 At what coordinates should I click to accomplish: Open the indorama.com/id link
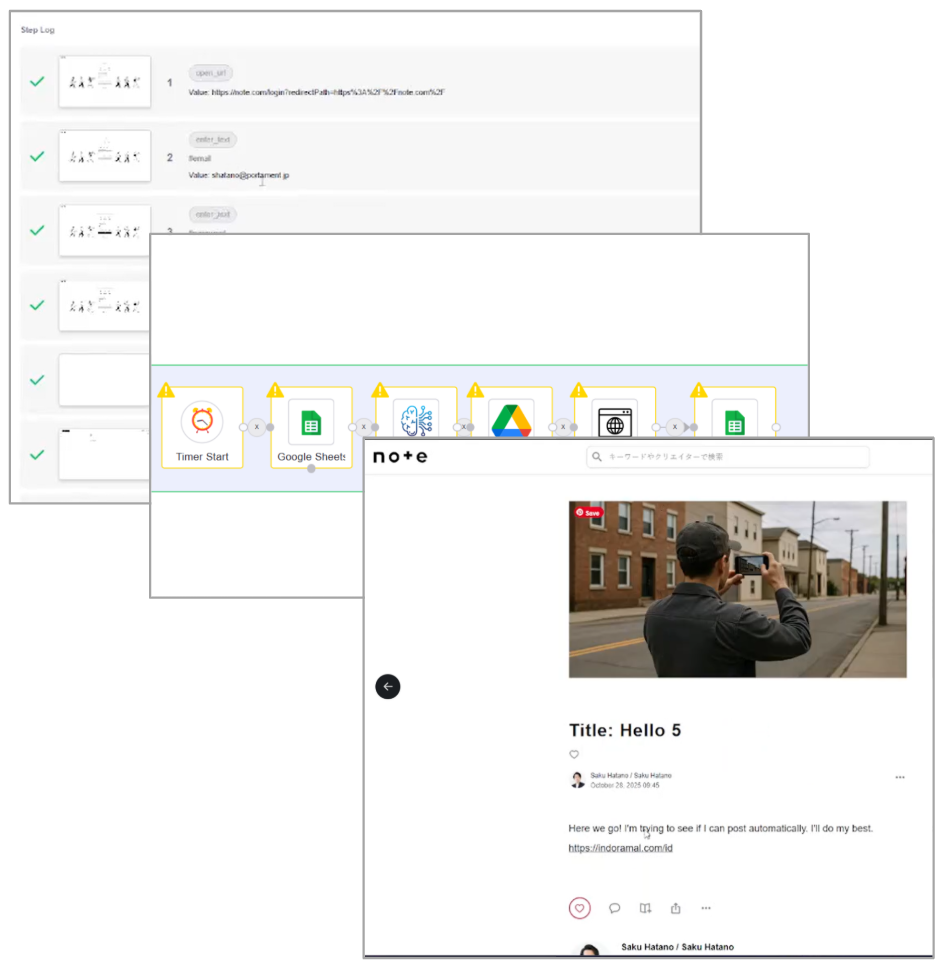(x=620, y=848)
